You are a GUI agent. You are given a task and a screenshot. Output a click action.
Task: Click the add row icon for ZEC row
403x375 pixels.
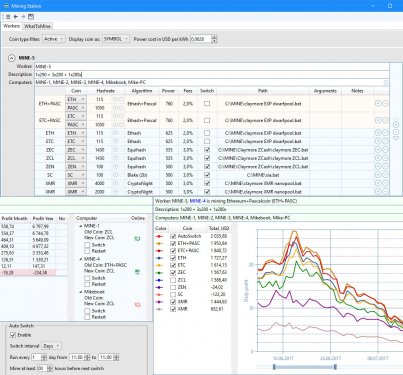coord(378,150)
